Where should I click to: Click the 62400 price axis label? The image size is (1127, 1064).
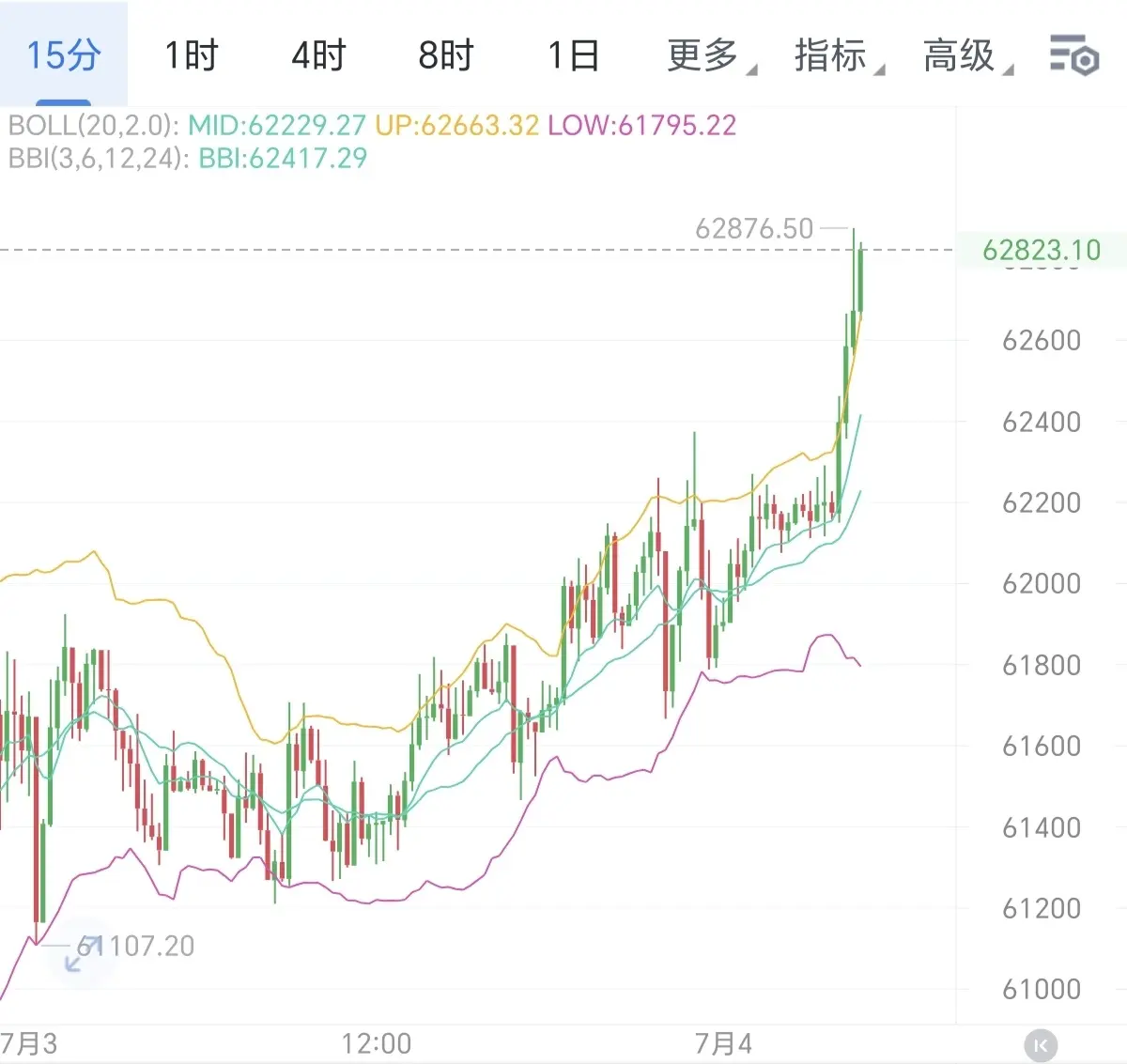pos(1042,422)
